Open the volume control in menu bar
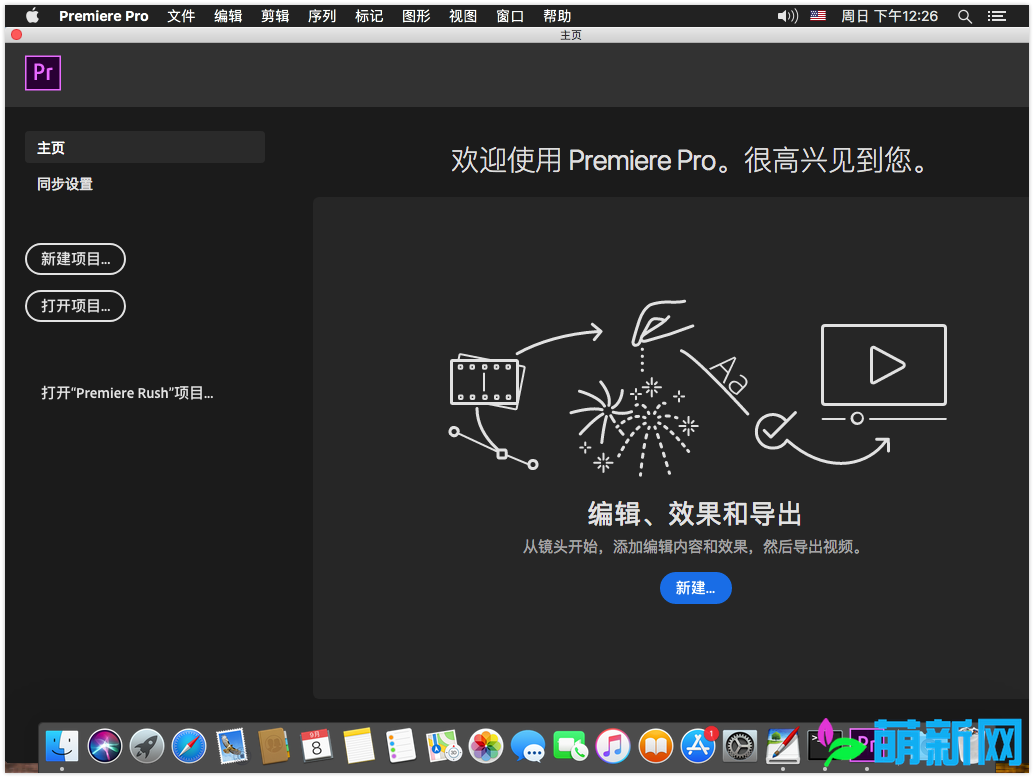 [787, 16]
